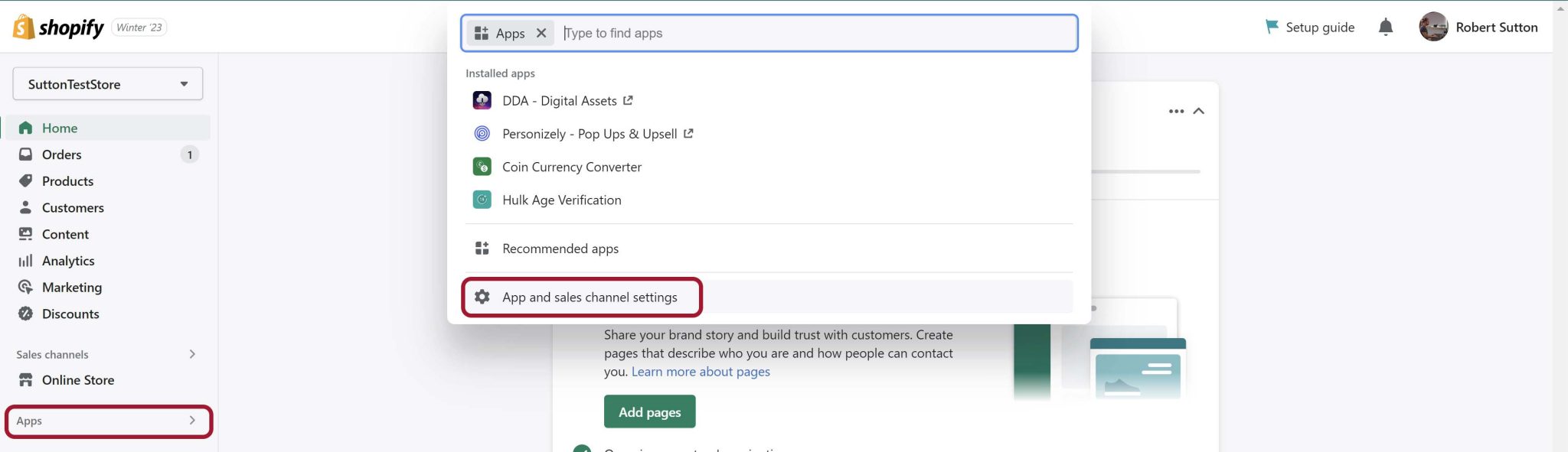
Task: Click the Shopify logo
Action: click(58, 28)
